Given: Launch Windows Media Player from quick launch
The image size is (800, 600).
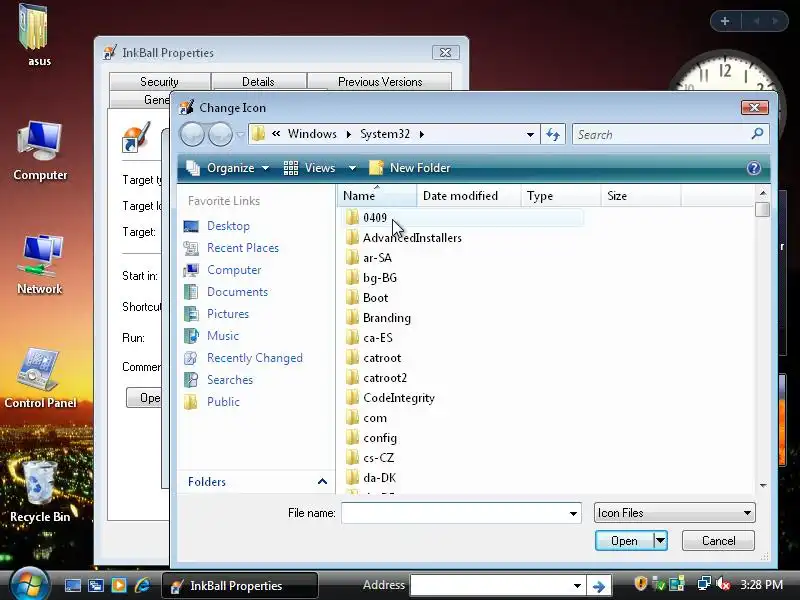Looking at the screenshot, I should (x=119, y=585).
